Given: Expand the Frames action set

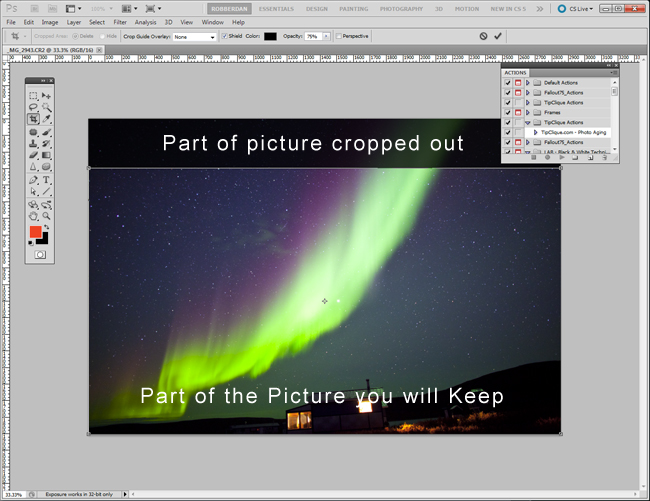Looking at the screenshot, I should pos(529,112).
